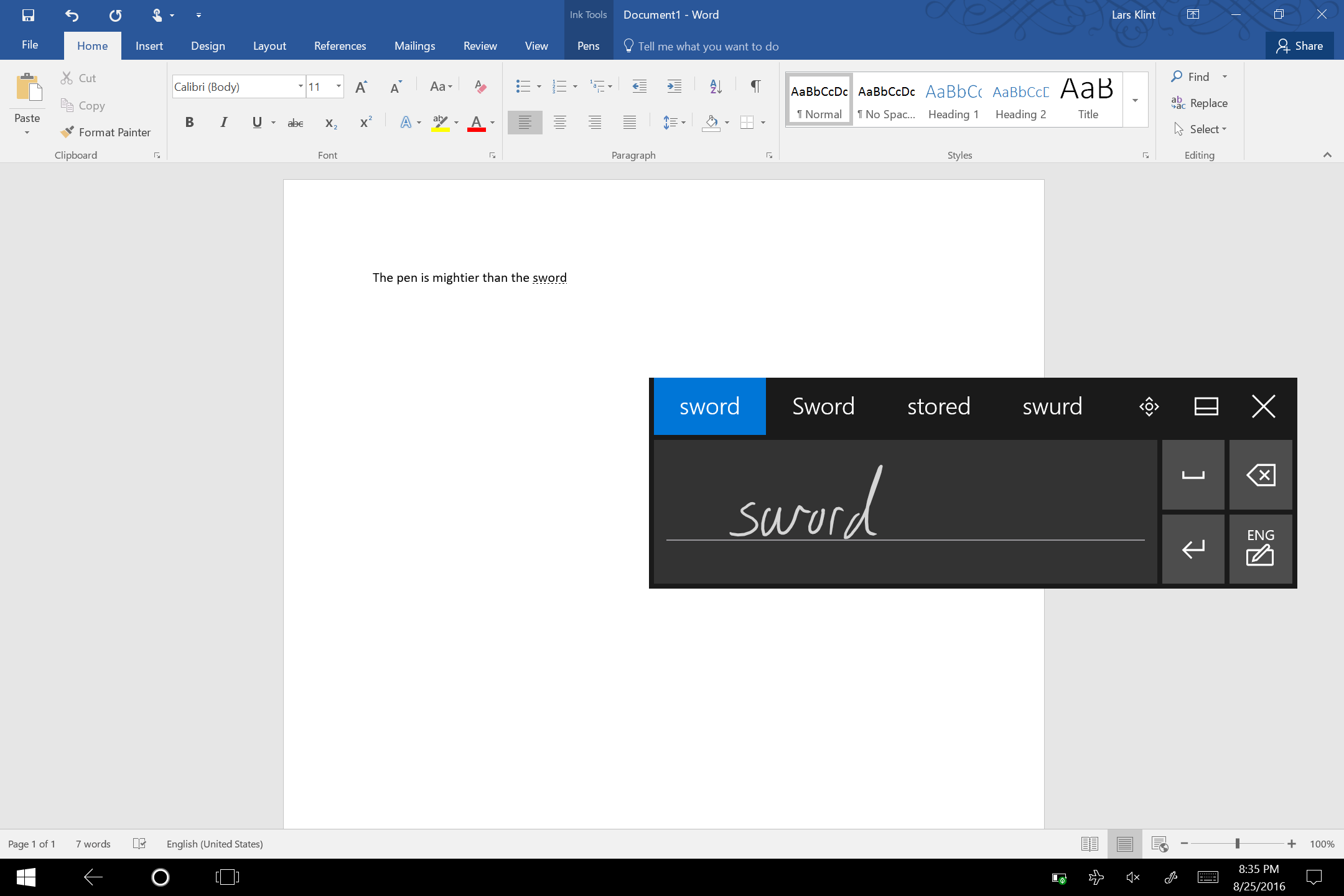This screenshot has height=896, width=1344.
Task: Toggle the handwriting panel expand button
Action: [1207, 406]
